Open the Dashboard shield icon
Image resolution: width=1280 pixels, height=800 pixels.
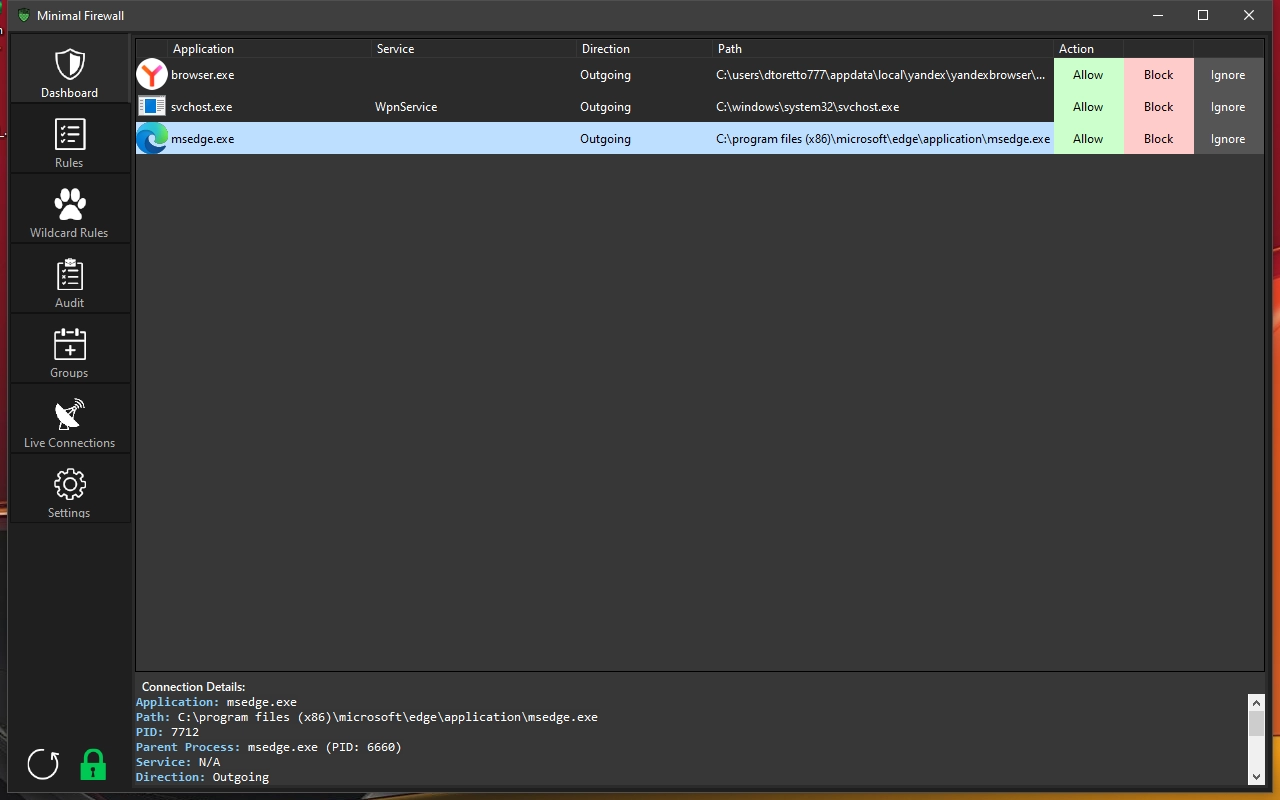coord(70,65)
